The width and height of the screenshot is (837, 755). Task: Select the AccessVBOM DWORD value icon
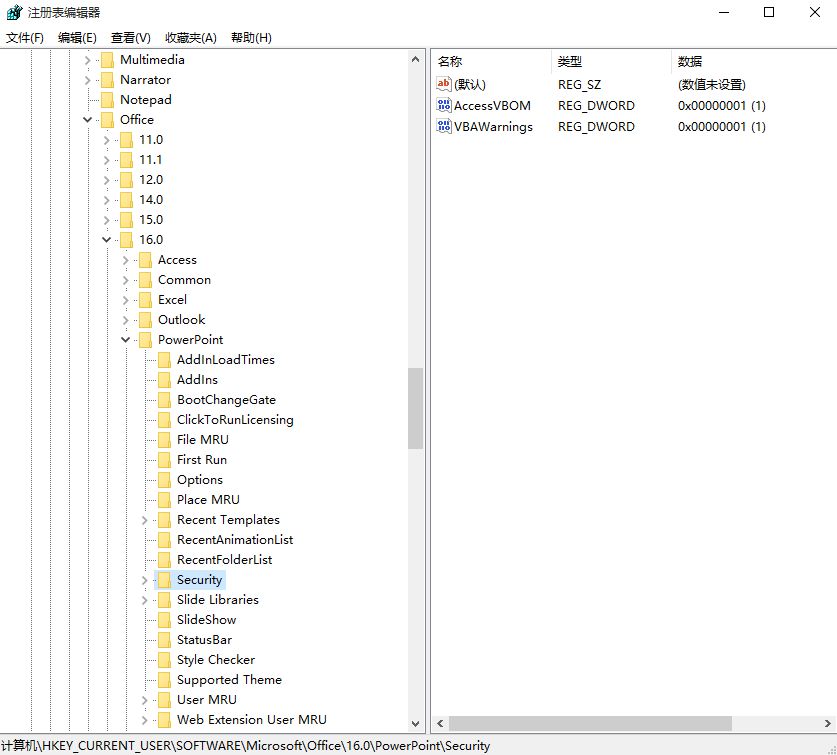[x=444, y=105]
